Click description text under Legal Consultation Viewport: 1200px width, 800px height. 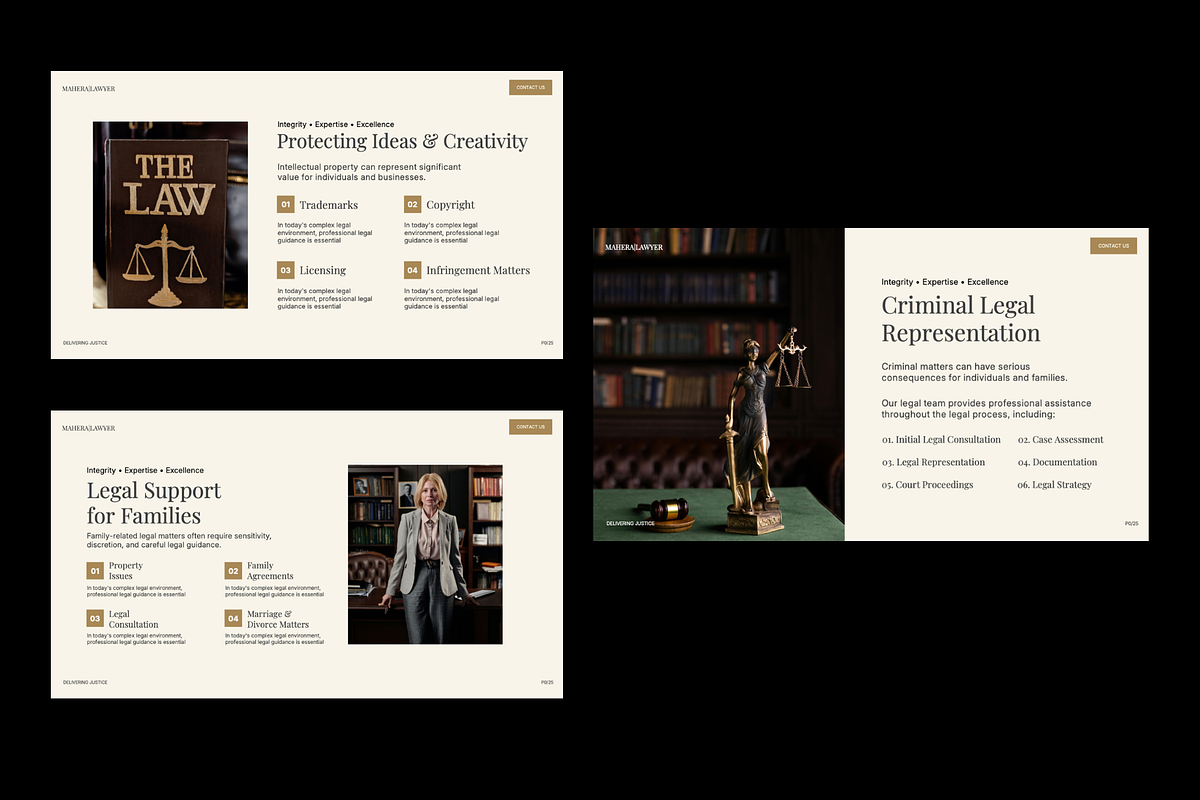[x=136, y=639]
